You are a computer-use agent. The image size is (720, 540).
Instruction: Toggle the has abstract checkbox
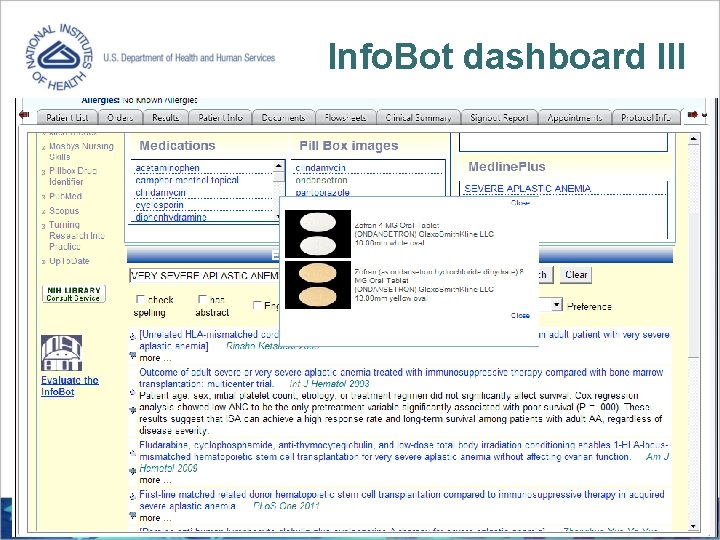tap(202, 299)
